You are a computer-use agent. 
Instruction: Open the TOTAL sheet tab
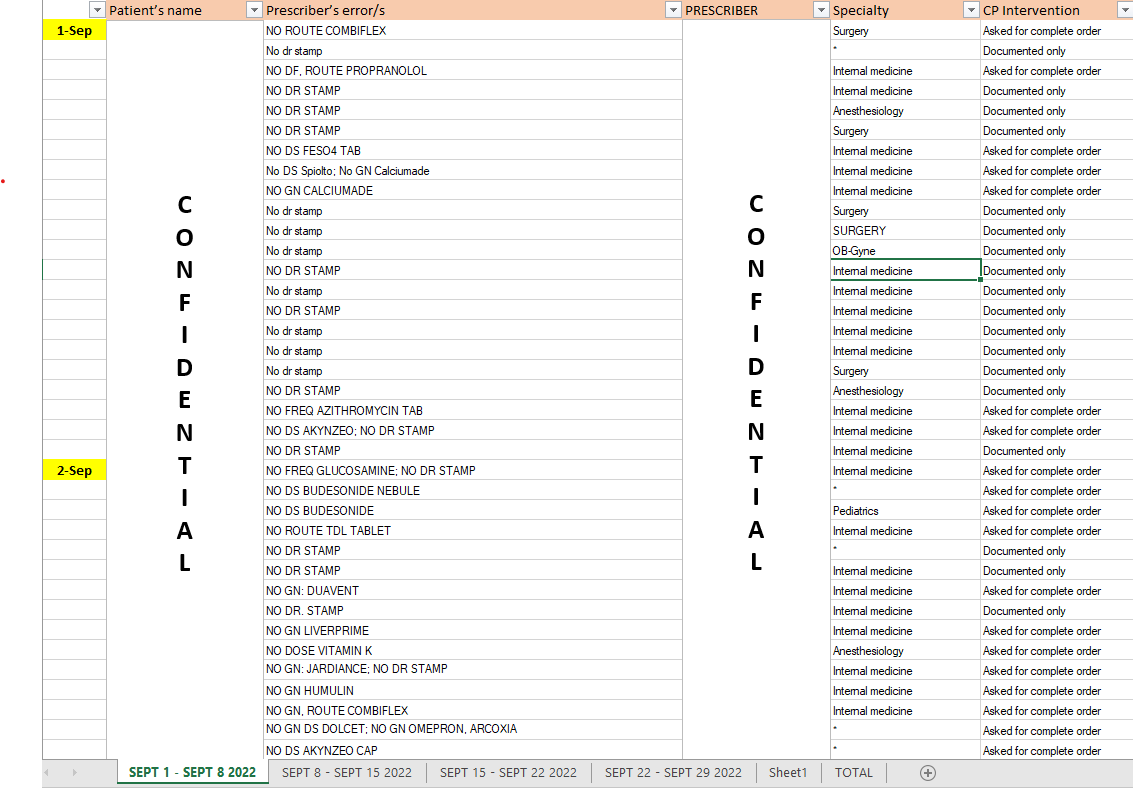pyautogui.click(x=853, y=773)
